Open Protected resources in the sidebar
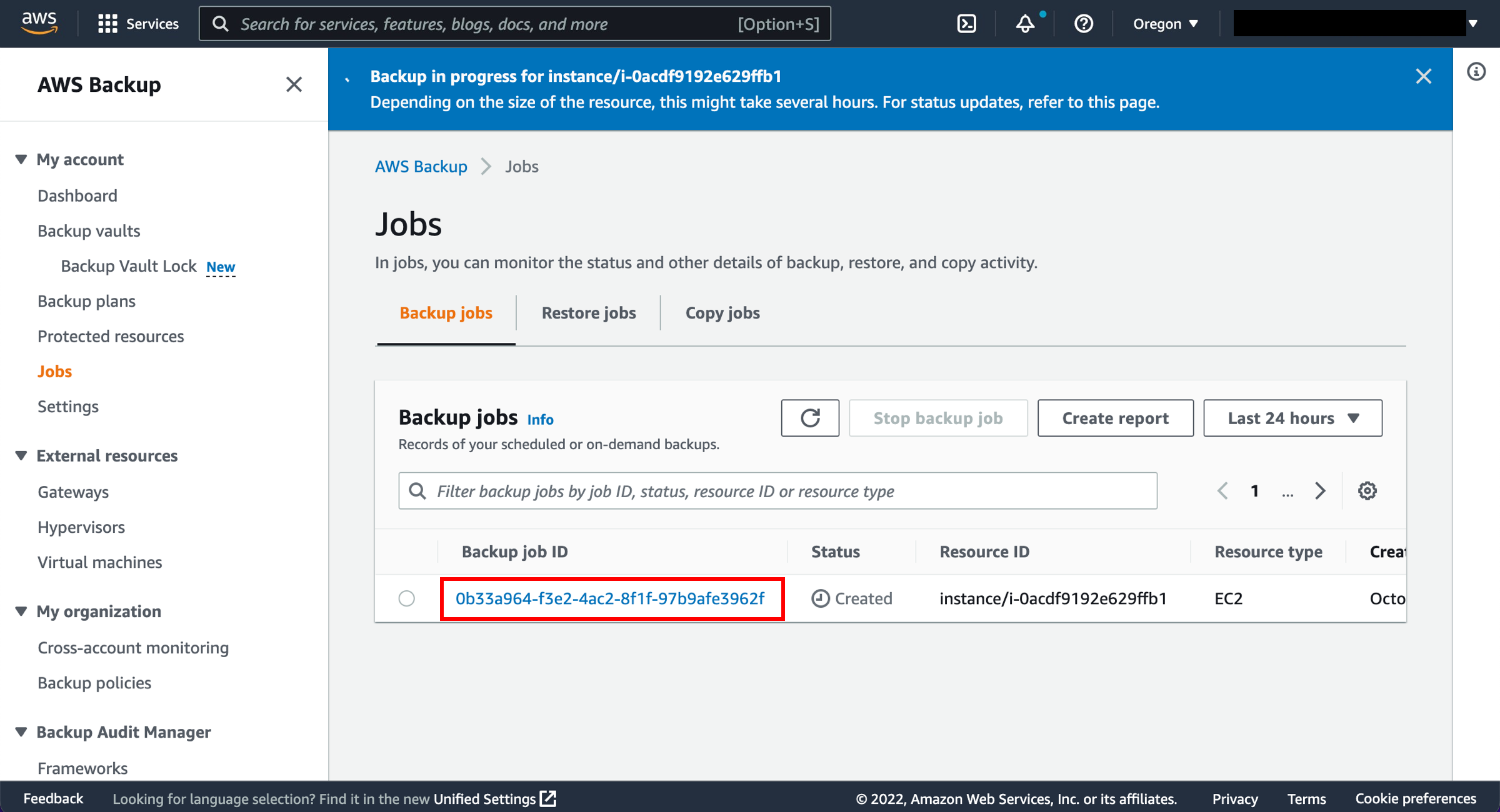The width and height of the screenshot is (1500, 812). (x=111, y=336)
